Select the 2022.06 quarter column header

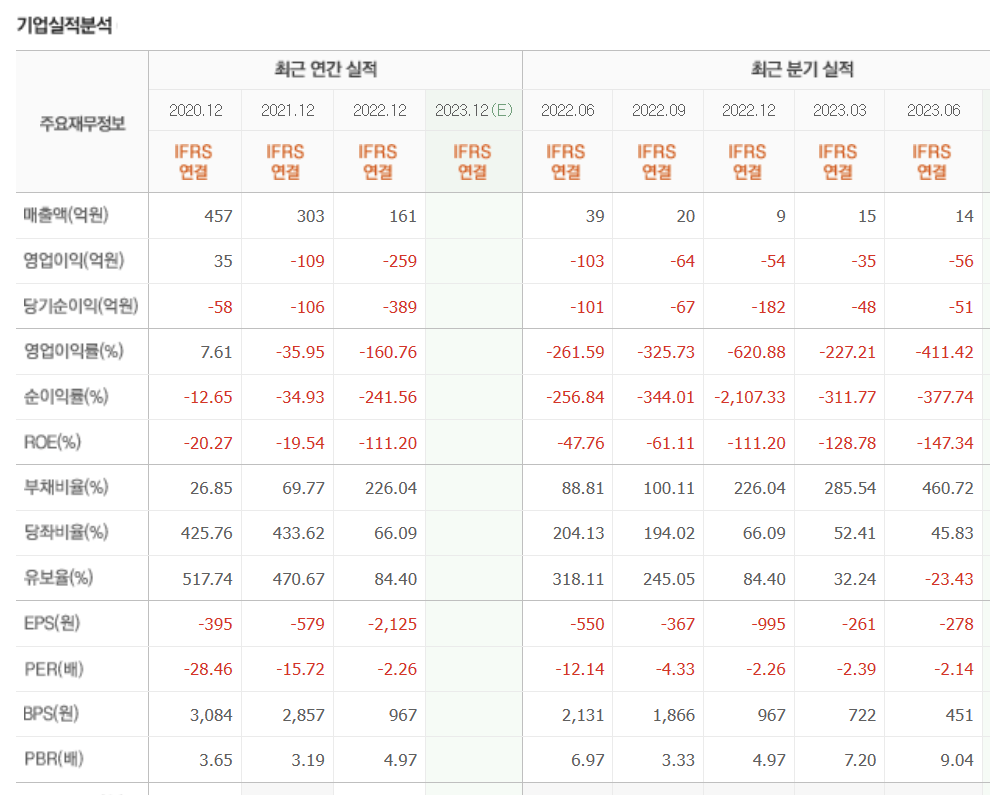(568, 111)
